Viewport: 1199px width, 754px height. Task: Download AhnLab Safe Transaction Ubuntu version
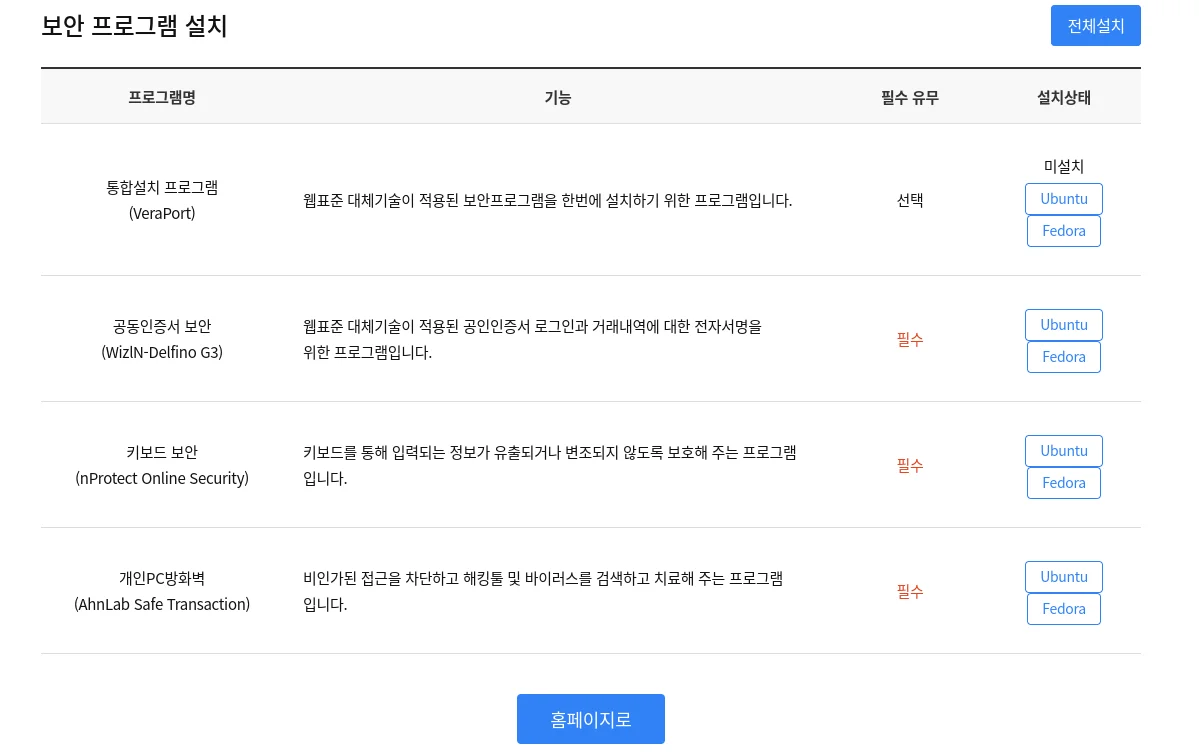coord(1063,577)
